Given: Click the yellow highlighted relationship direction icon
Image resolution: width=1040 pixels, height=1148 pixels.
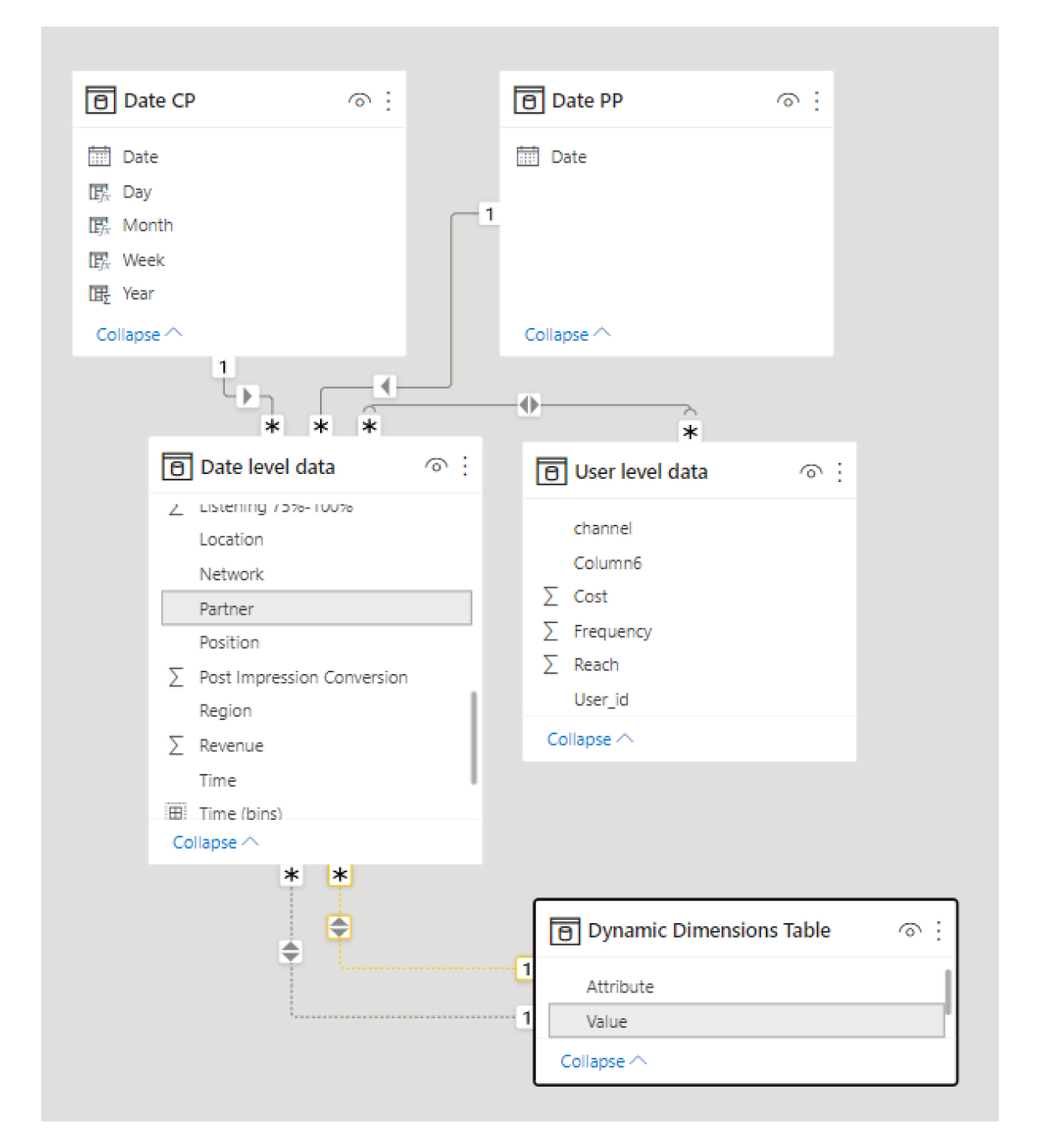Looking at the screenshot, I should point(339,927).
